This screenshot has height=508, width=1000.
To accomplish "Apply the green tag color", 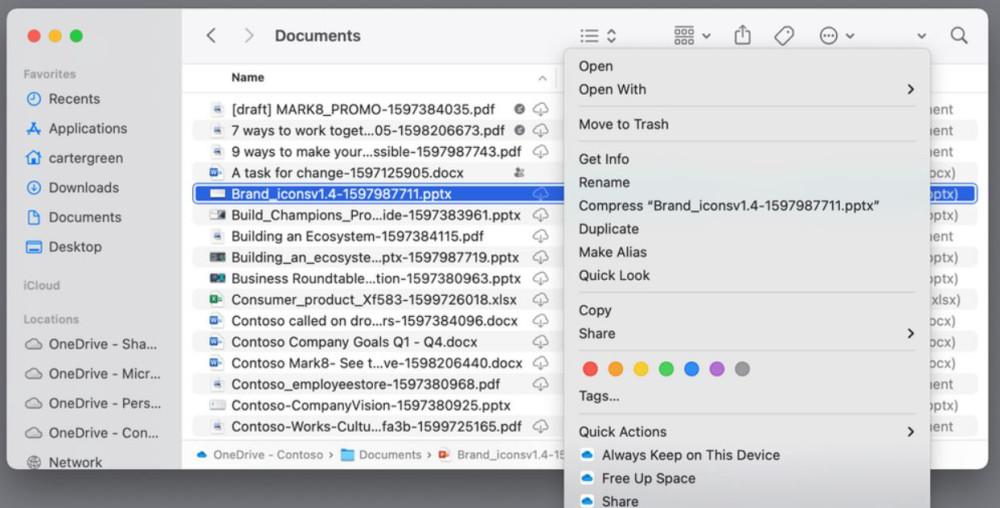I will click(666, 369).
